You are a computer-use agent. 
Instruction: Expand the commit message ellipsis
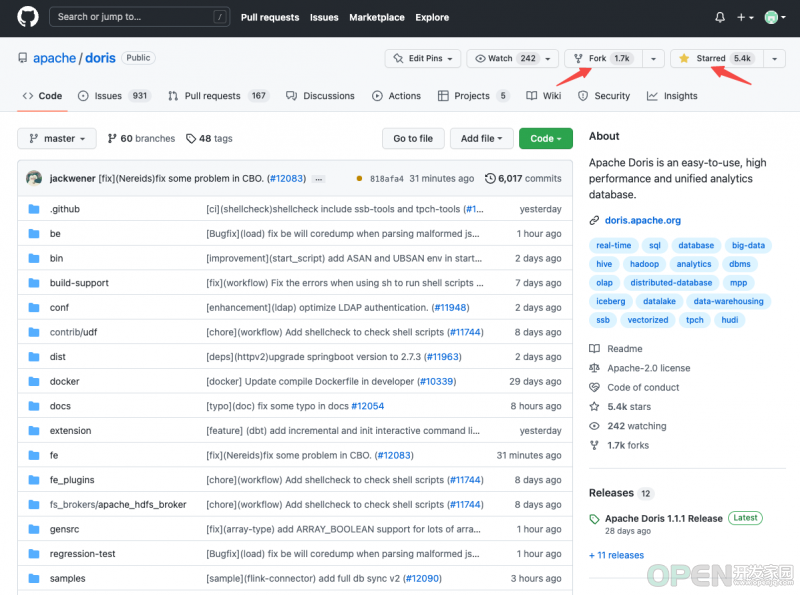318,179
